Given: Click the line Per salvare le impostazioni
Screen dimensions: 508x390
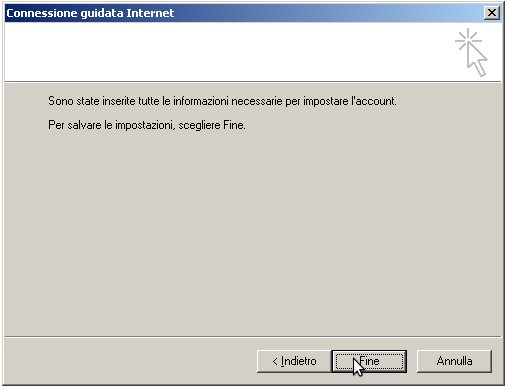Looking at the screenshot, I should pos(147,125).
